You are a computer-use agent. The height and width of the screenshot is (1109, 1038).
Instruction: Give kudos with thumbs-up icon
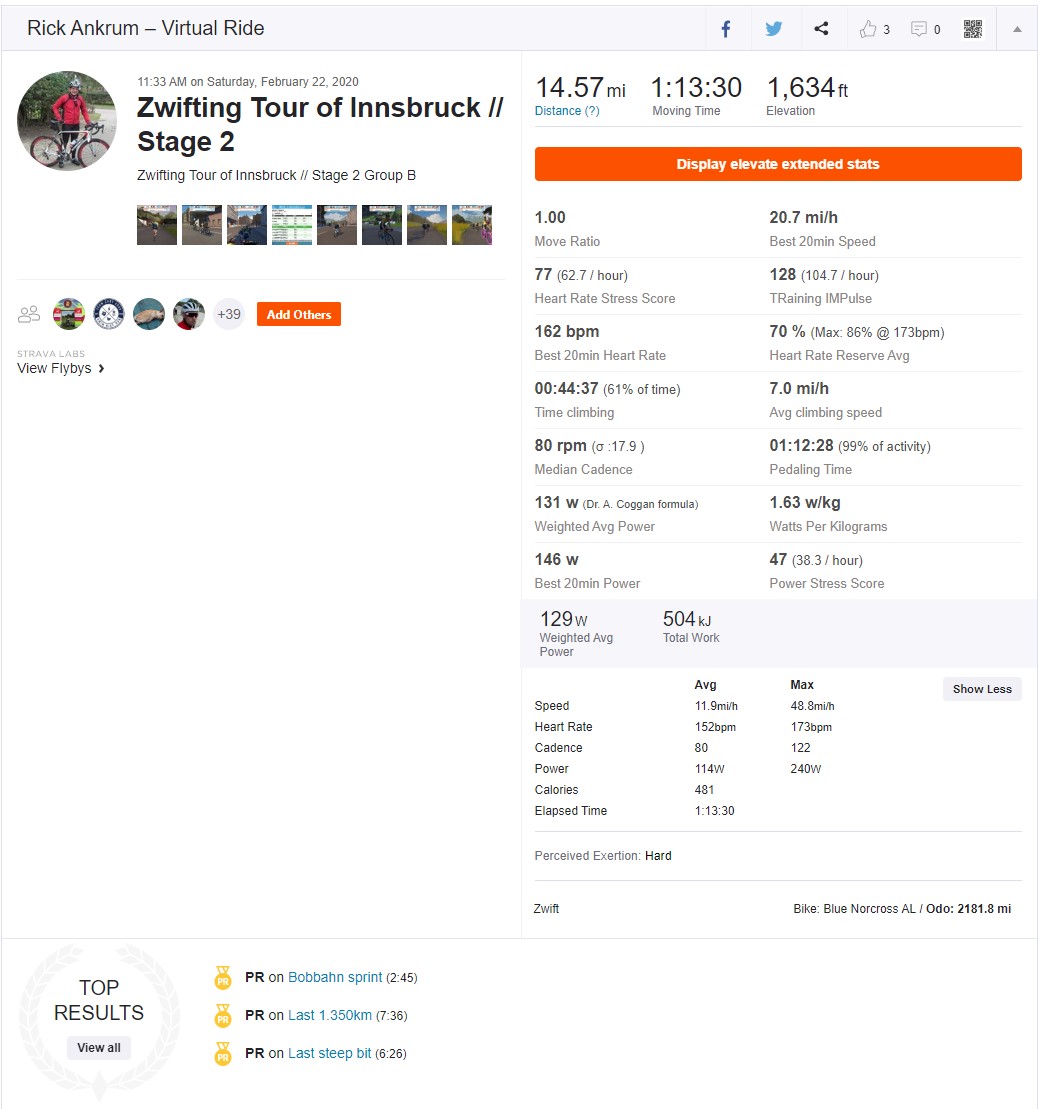coord(868,29)
